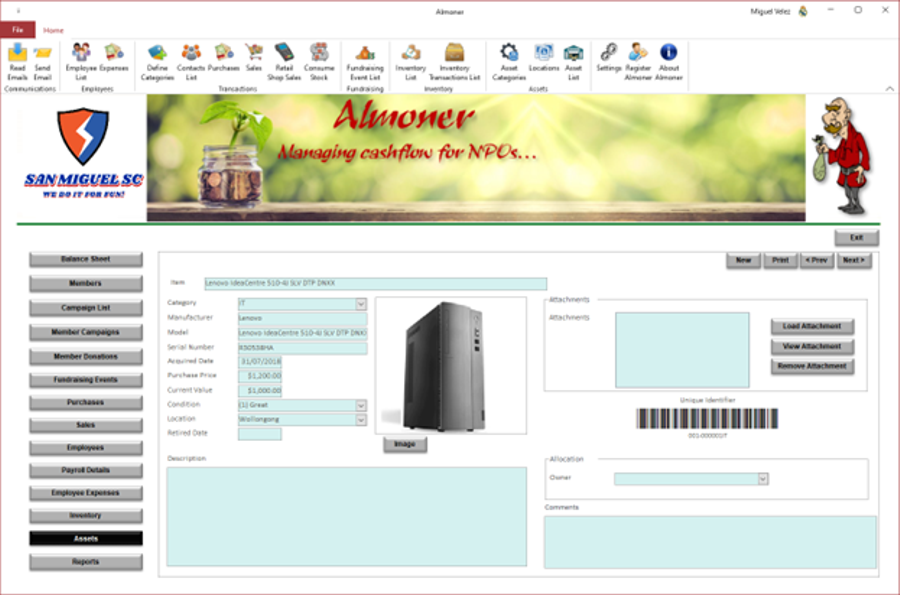
Task: Open the Asset List
Action: pyautogui.click(x=573, y=62)
